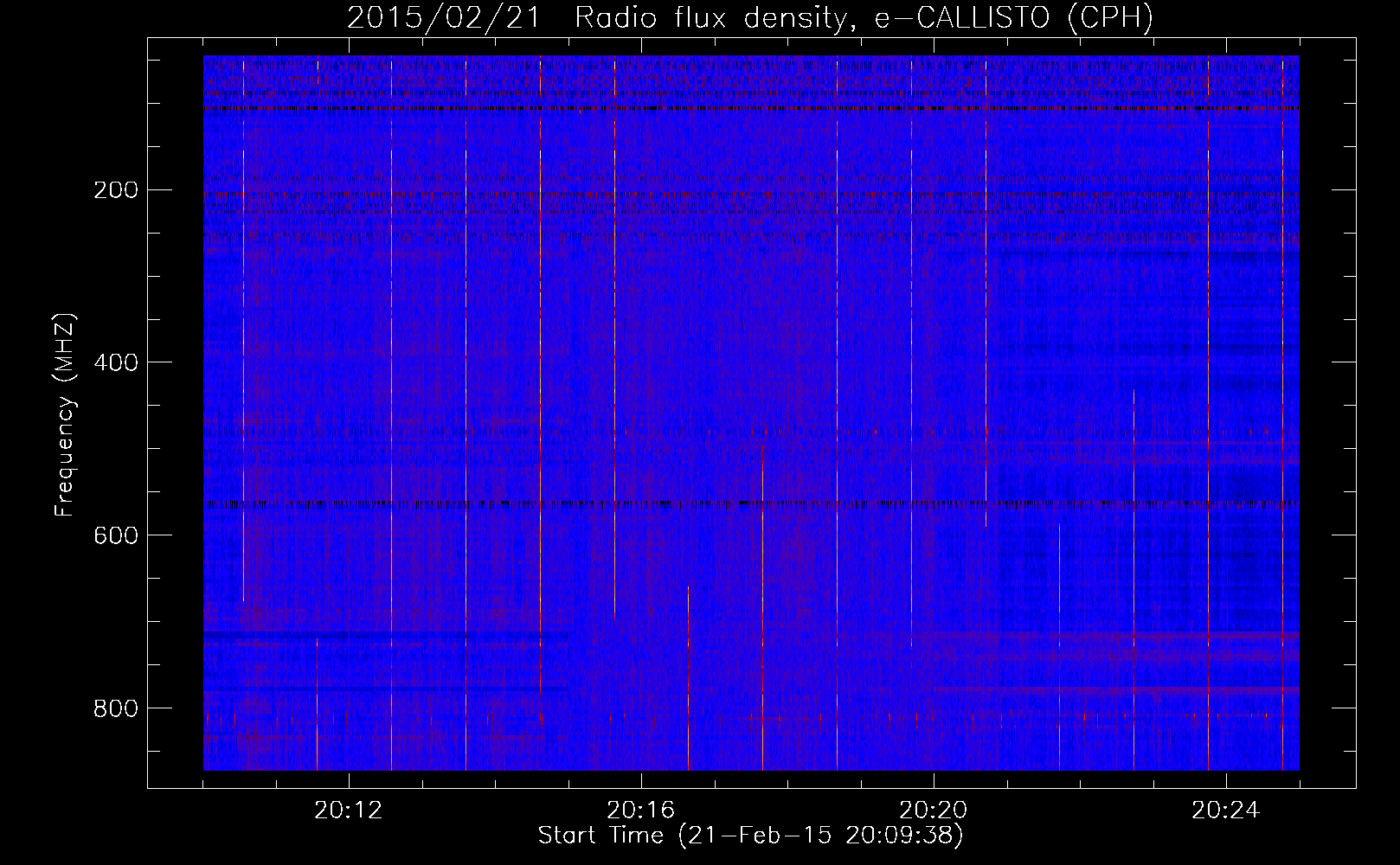Click the 20:20 time tick label
Screen dimensions: 1400x865
coord(934,811)
